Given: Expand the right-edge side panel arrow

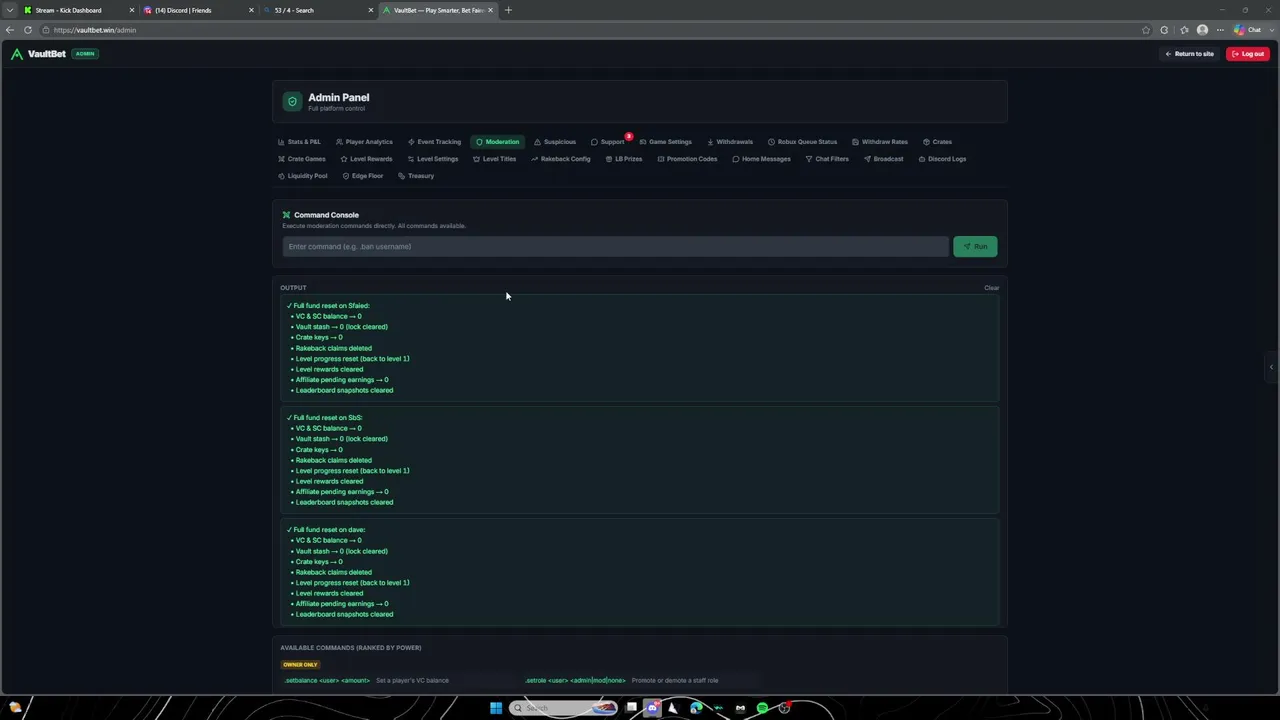Looking at the screenshot, I should coord(1271,367).
